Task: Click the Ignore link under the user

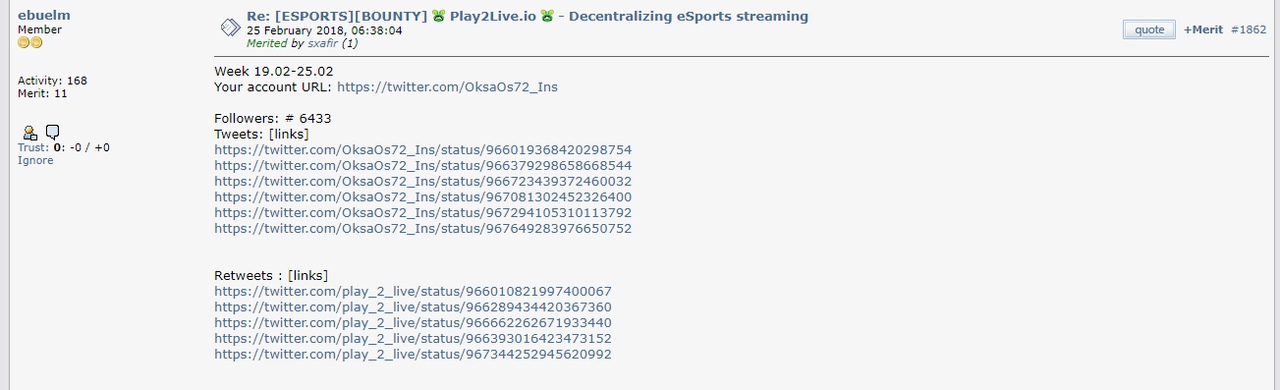Action: pyautogui.click(x=36, y=160)
